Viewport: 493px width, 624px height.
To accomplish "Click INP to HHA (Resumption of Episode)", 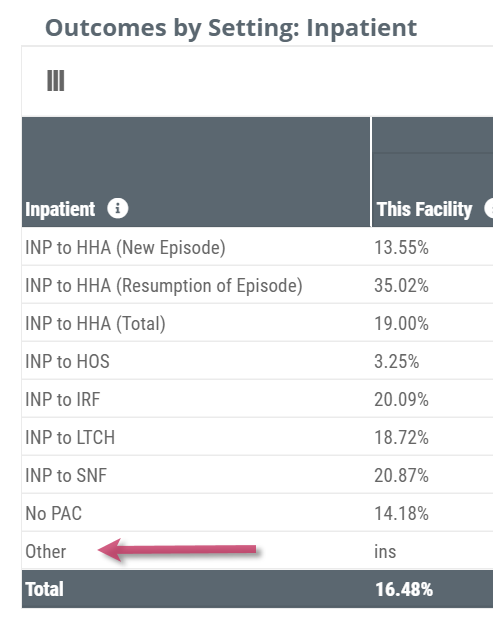I will tap(164, 286).
